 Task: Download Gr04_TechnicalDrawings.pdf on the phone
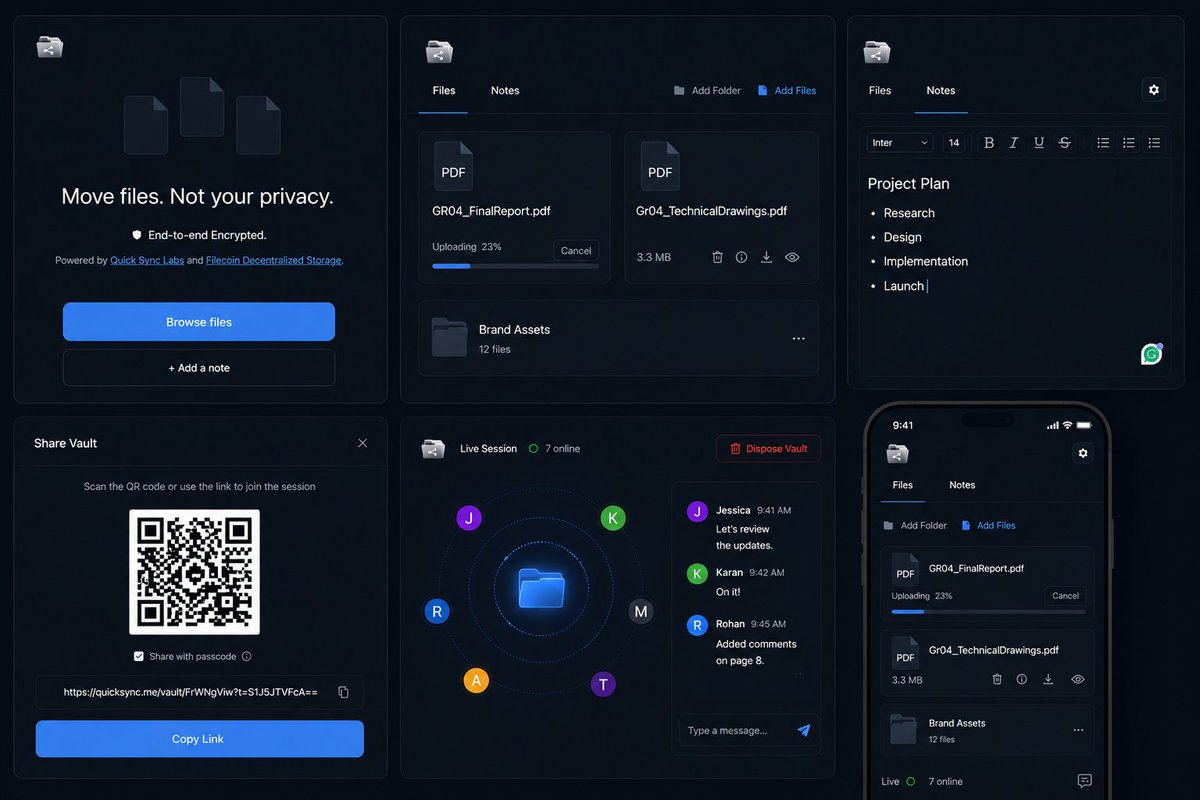(1048, 679)
